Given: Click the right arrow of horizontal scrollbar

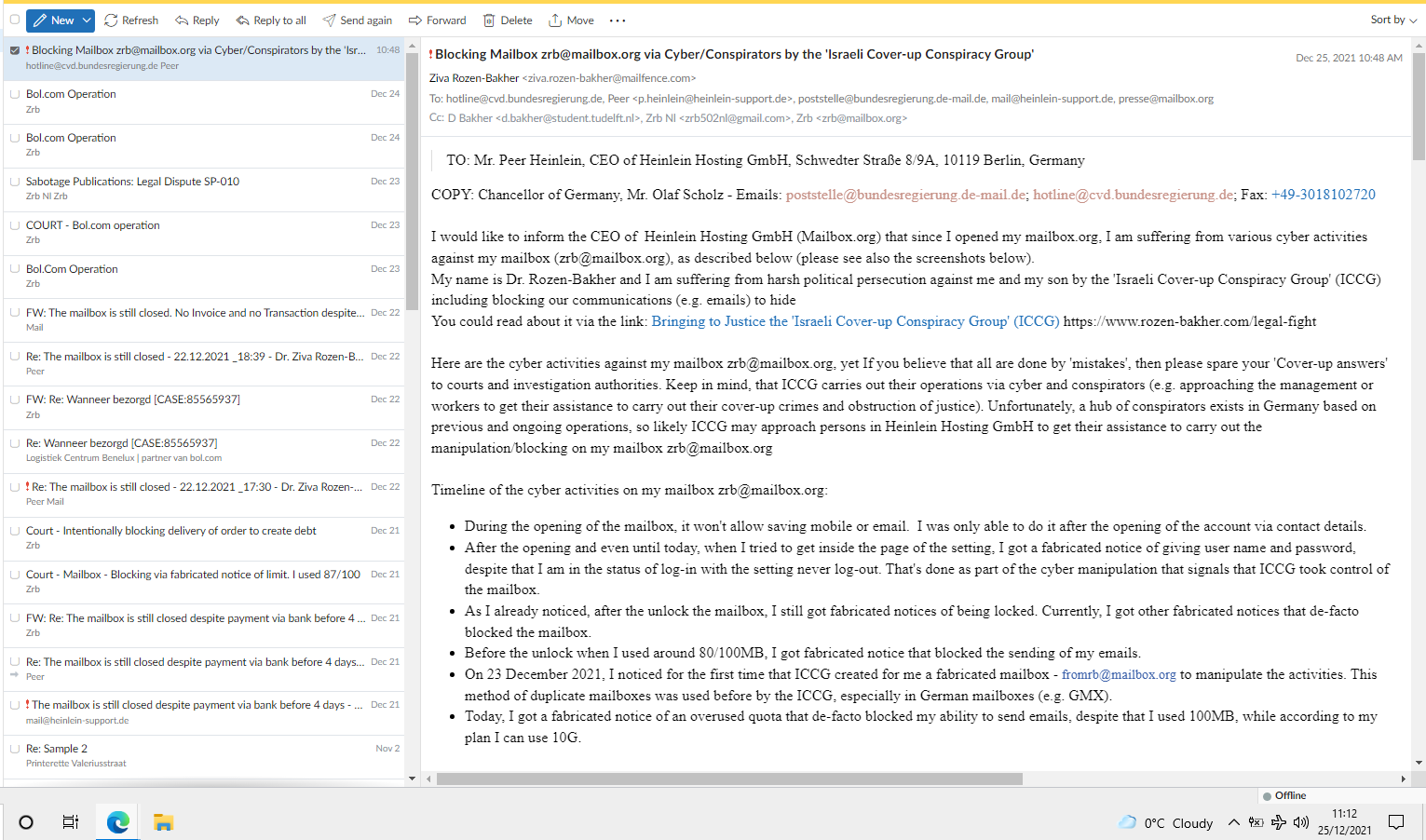Looking at the screenshot, I should coord(1404,779).
